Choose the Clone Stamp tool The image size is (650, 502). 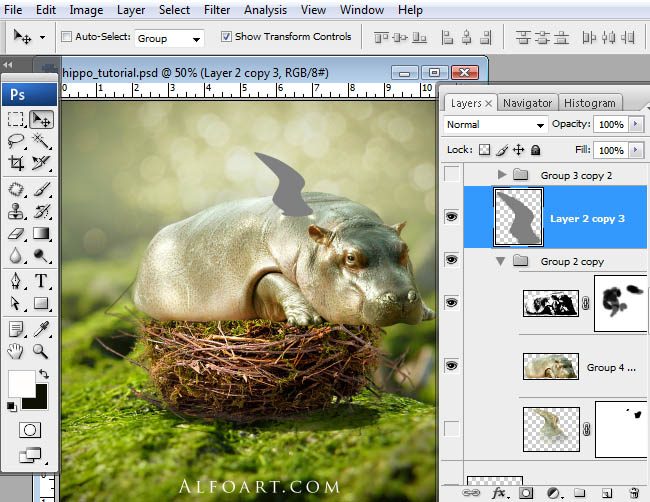click(x=16, y=211)
